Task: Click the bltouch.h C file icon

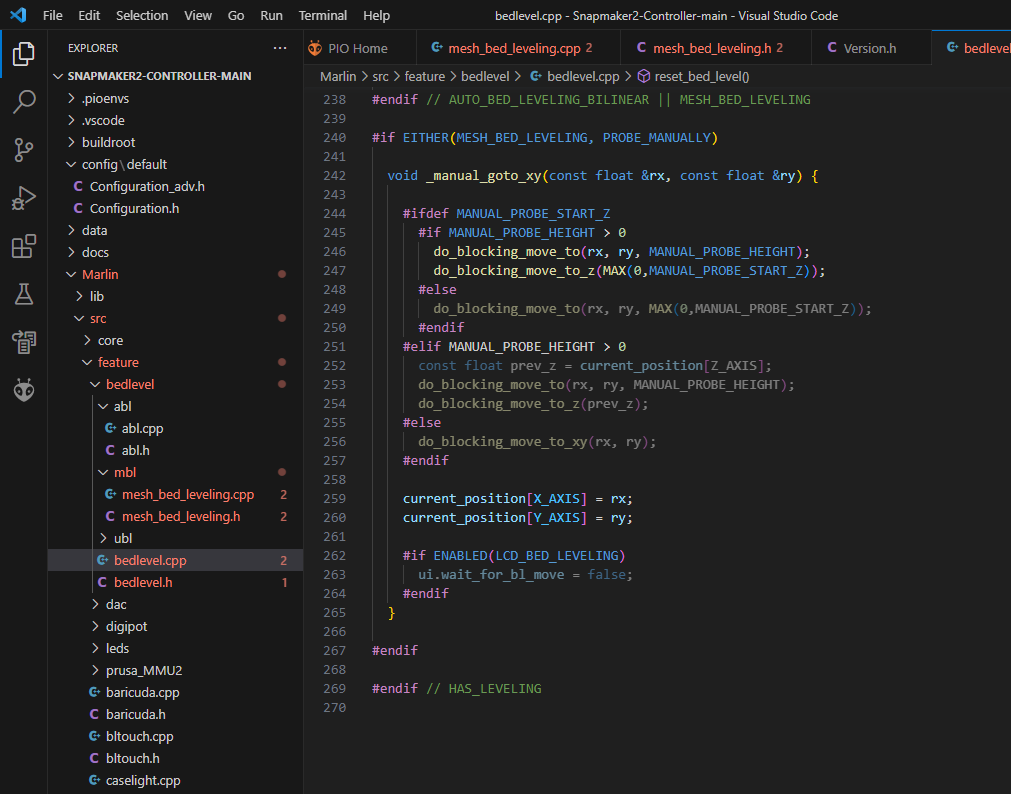Action: point(94,759)
